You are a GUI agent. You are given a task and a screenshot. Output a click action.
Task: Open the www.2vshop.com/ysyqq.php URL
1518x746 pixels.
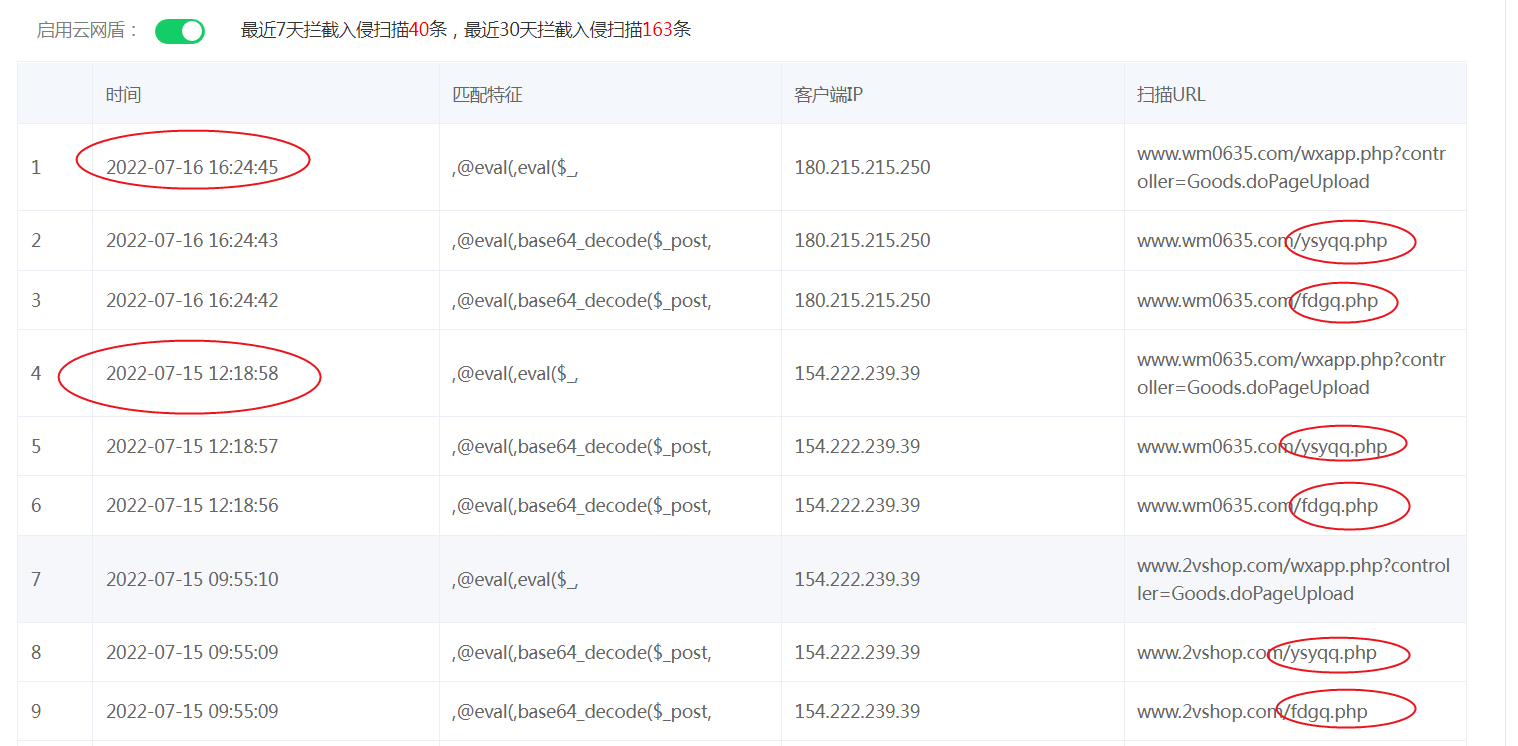click(1256, 652)
